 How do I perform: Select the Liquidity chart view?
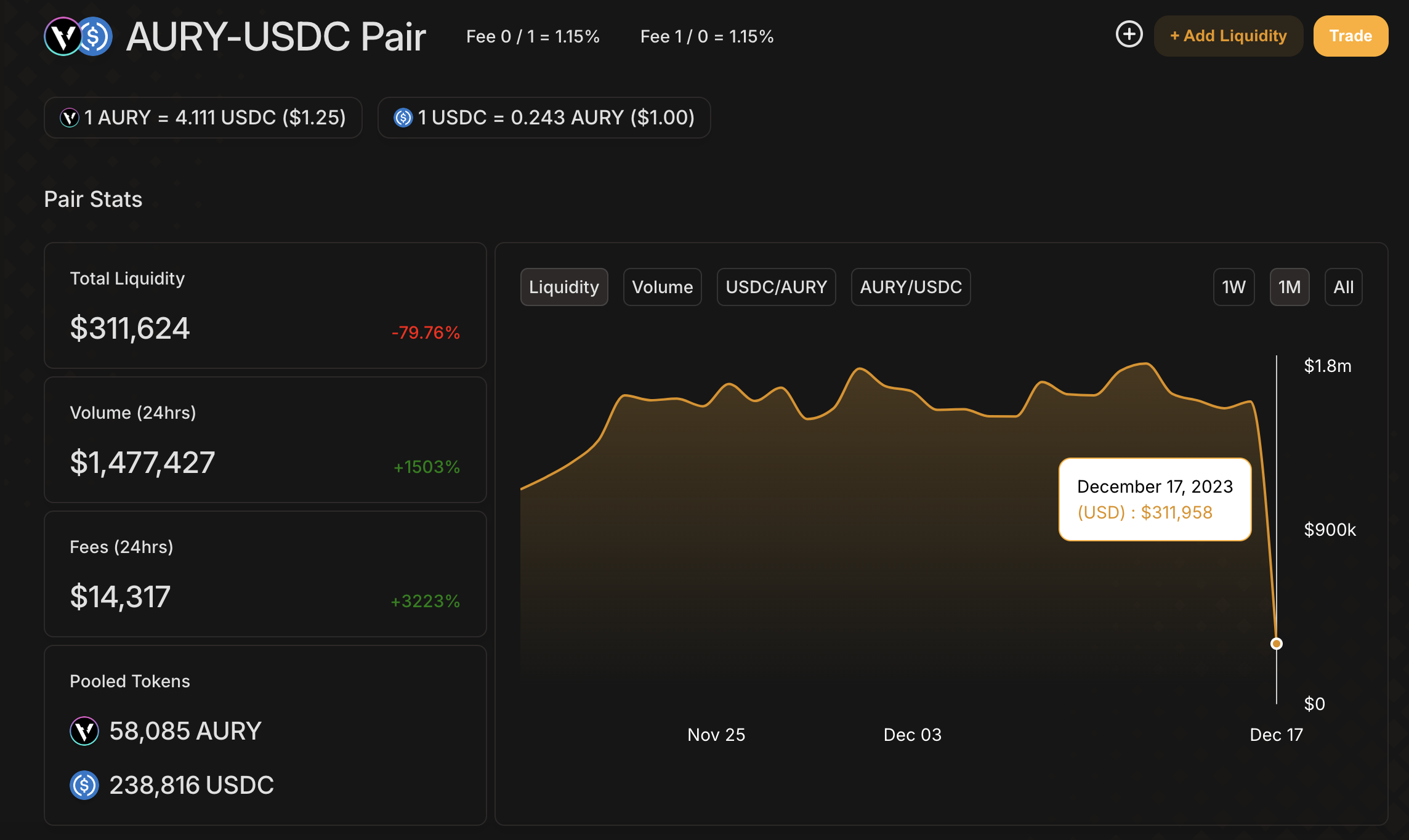tap(563, 286)
